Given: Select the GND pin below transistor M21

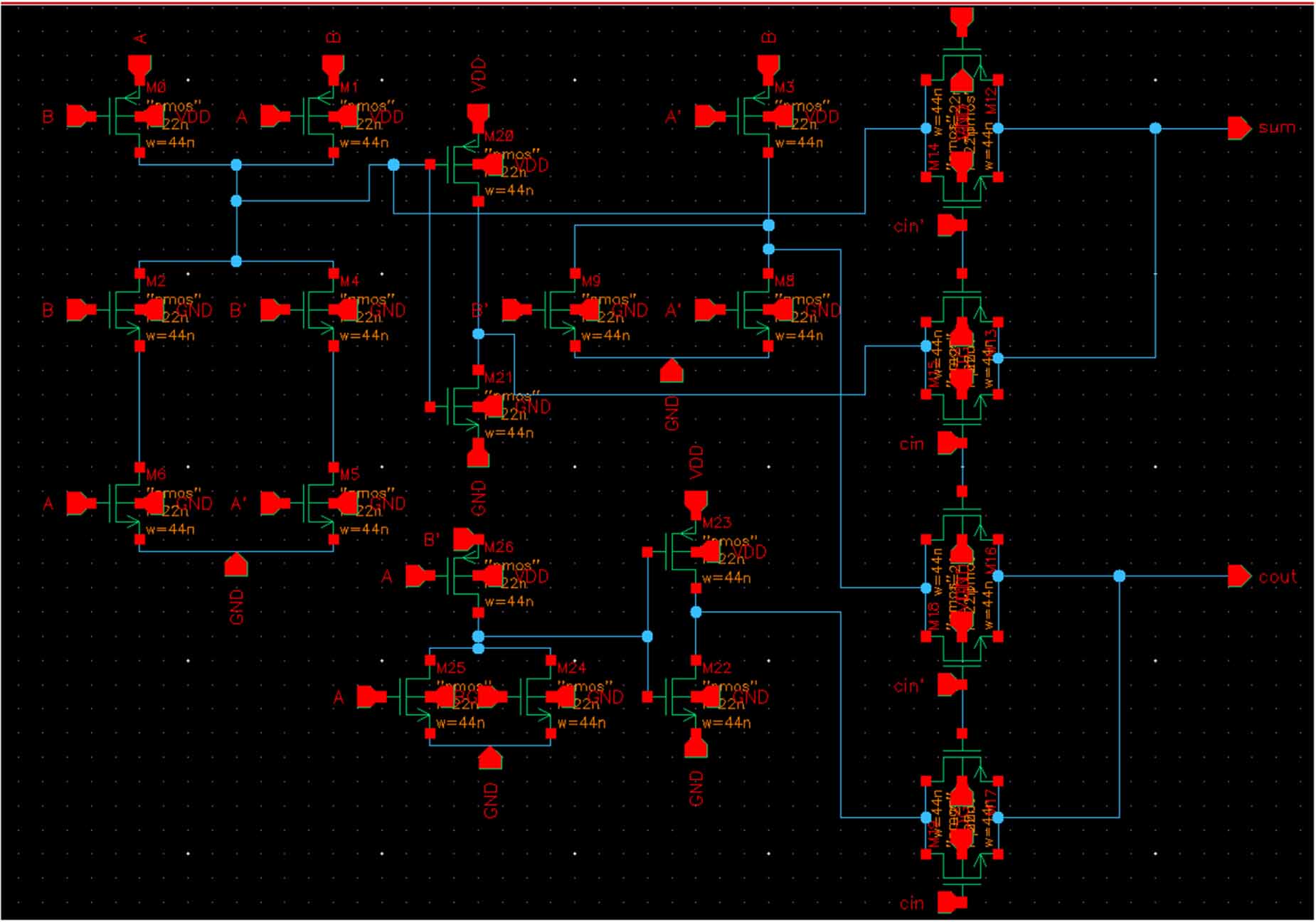Looking at the screenshot, I should [477, 455].
